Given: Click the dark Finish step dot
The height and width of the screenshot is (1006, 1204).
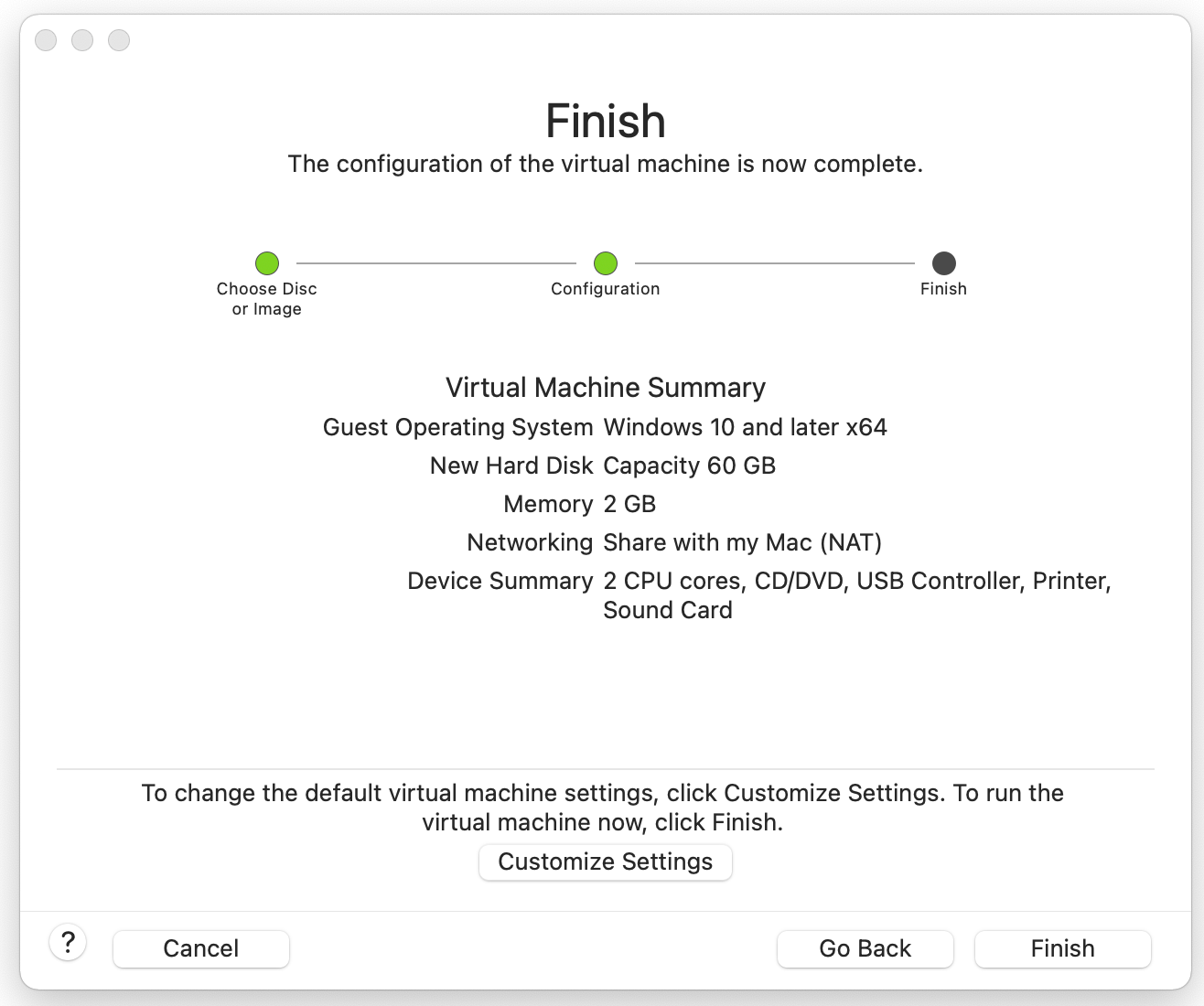Looking at the screenshot, I should pyautogui.click(x=944, y=263).
